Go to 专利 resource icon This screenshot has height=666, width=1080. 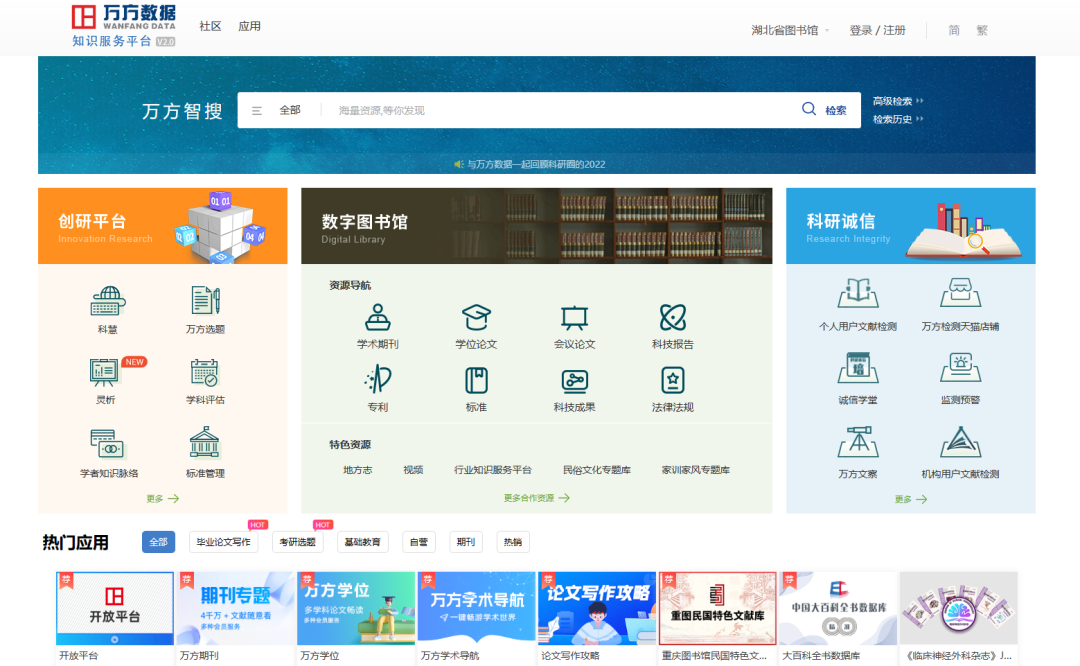pos(377,380)
